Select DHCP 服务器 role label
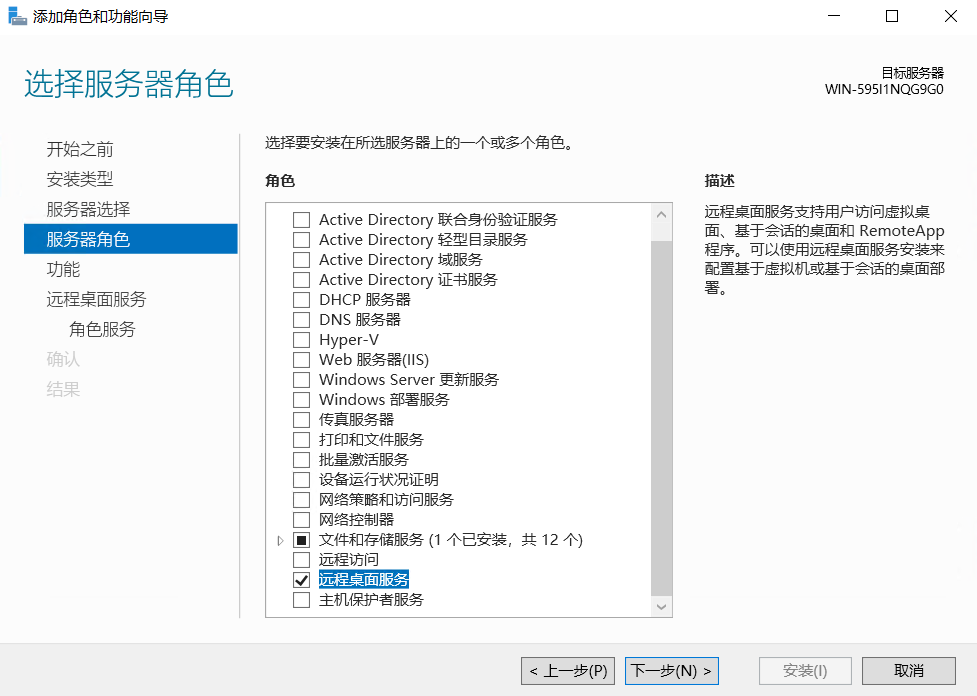The width and height of the screenshot is (977, 696). pos(365,300)
